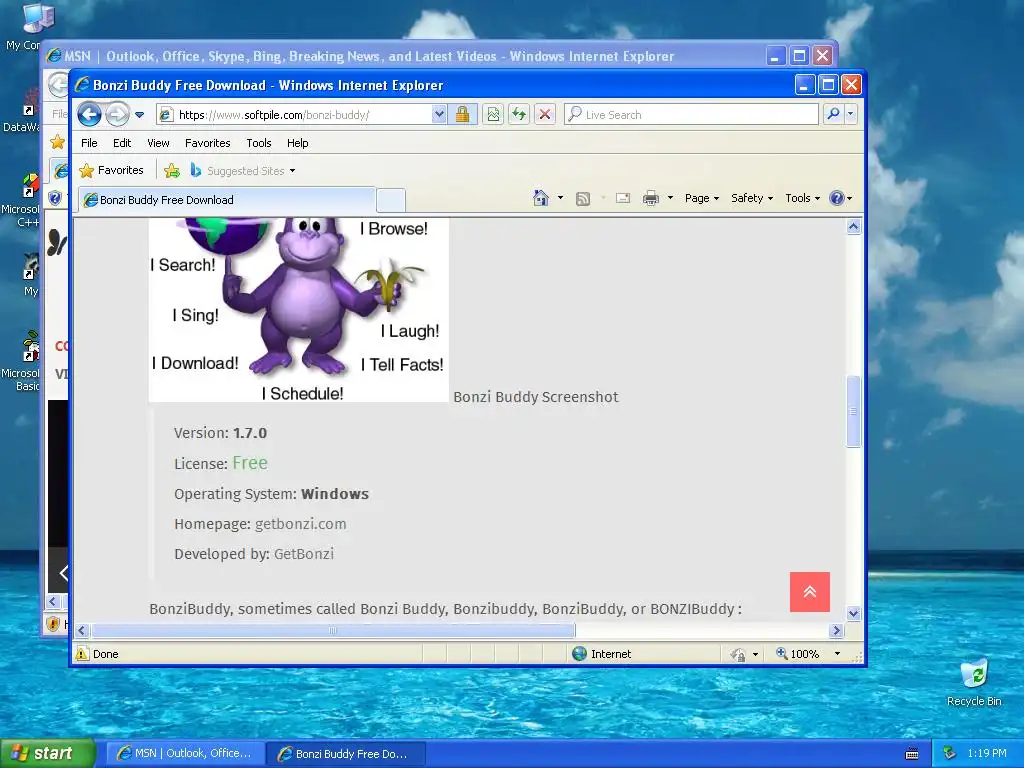Expand the address bar history dropdown
1024x768 pixels.
coord(440,115)
